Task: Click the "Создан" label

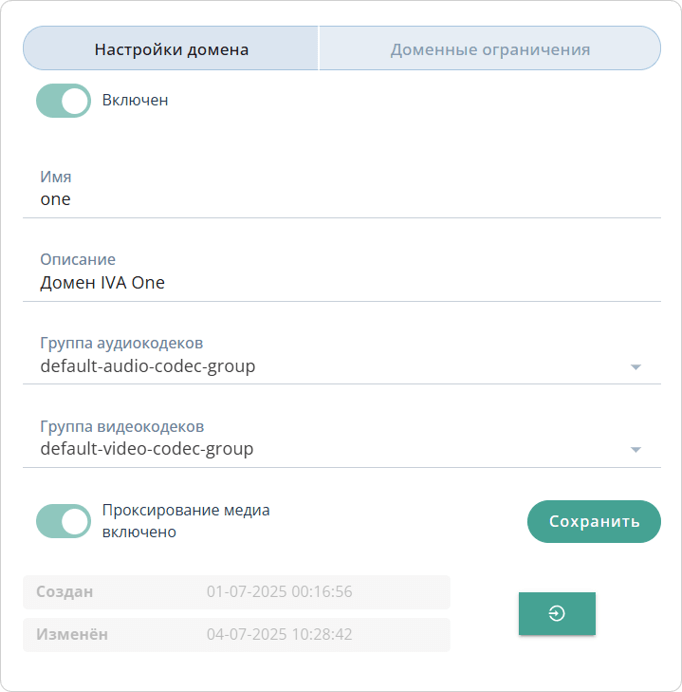Action: click(x=65, y=592)
